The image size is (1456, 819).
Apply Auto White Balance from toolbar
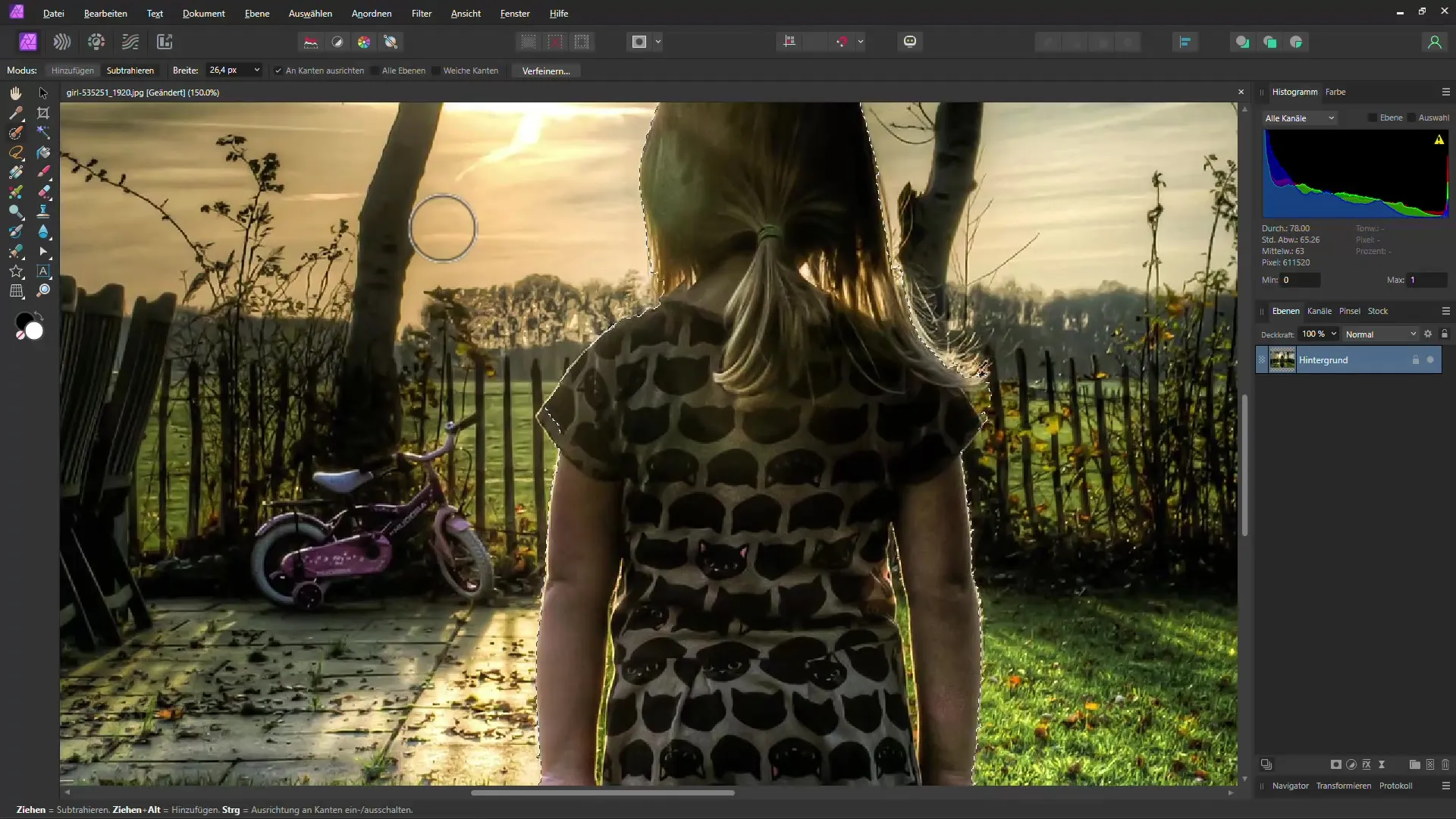click(x=391, y=42)
